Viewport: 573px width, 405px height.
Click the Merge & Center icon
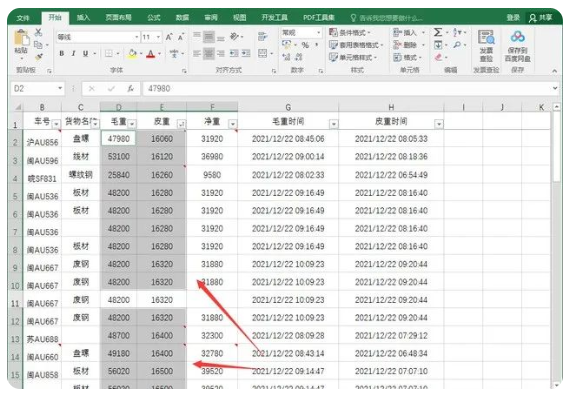[x=263, y=54]
